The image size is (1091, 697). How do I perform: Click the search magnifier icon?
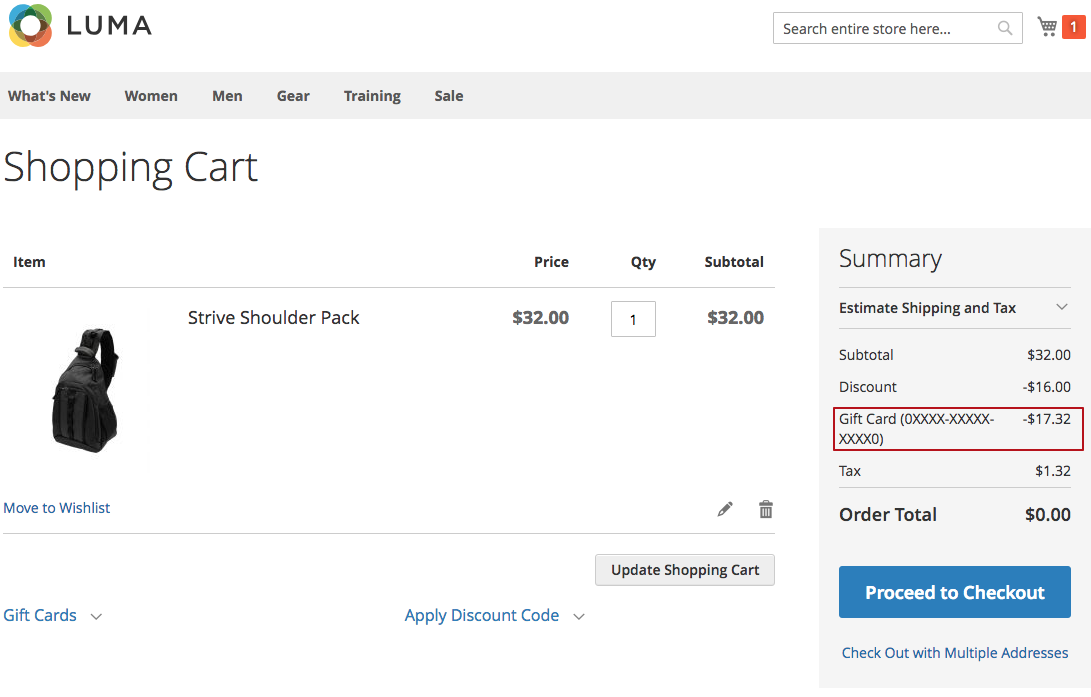[x=1004, y=28]
